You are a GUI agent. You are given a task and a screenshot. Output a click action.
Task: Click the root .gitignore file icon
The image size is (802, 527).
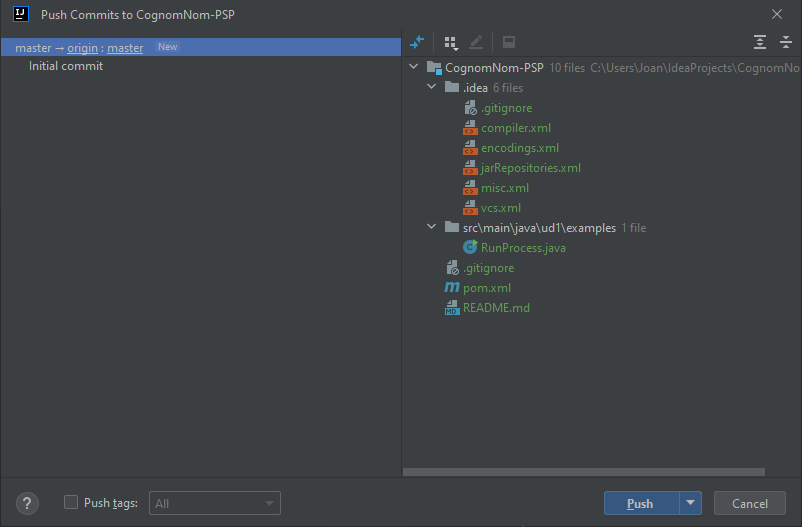(x=453, y=268)
